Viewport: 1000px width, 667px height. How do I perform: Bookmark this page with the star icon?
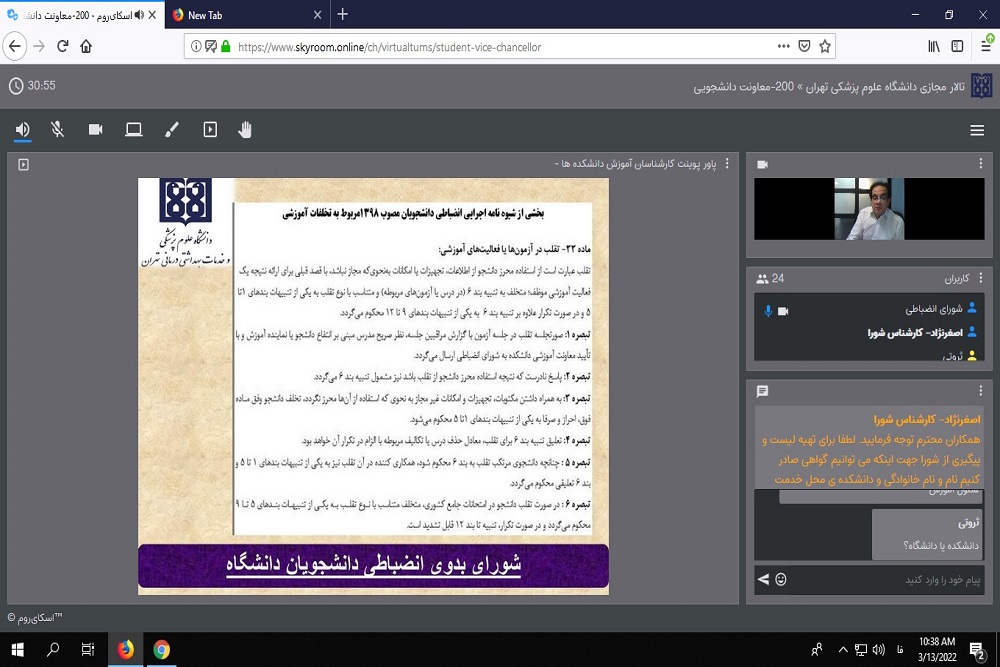[825, 46]
